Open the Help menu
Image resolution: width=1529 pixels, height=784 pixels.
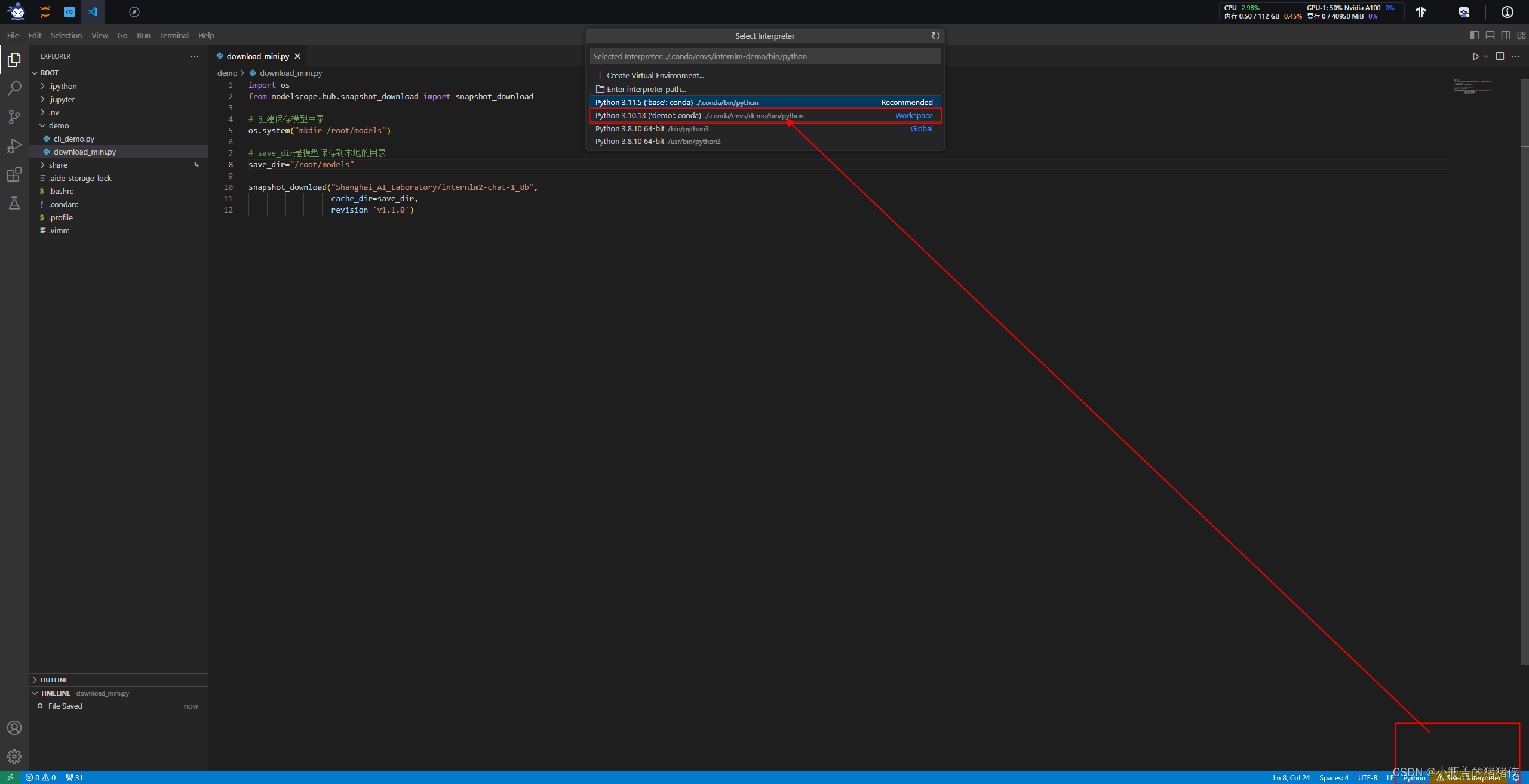click(206, 35)
